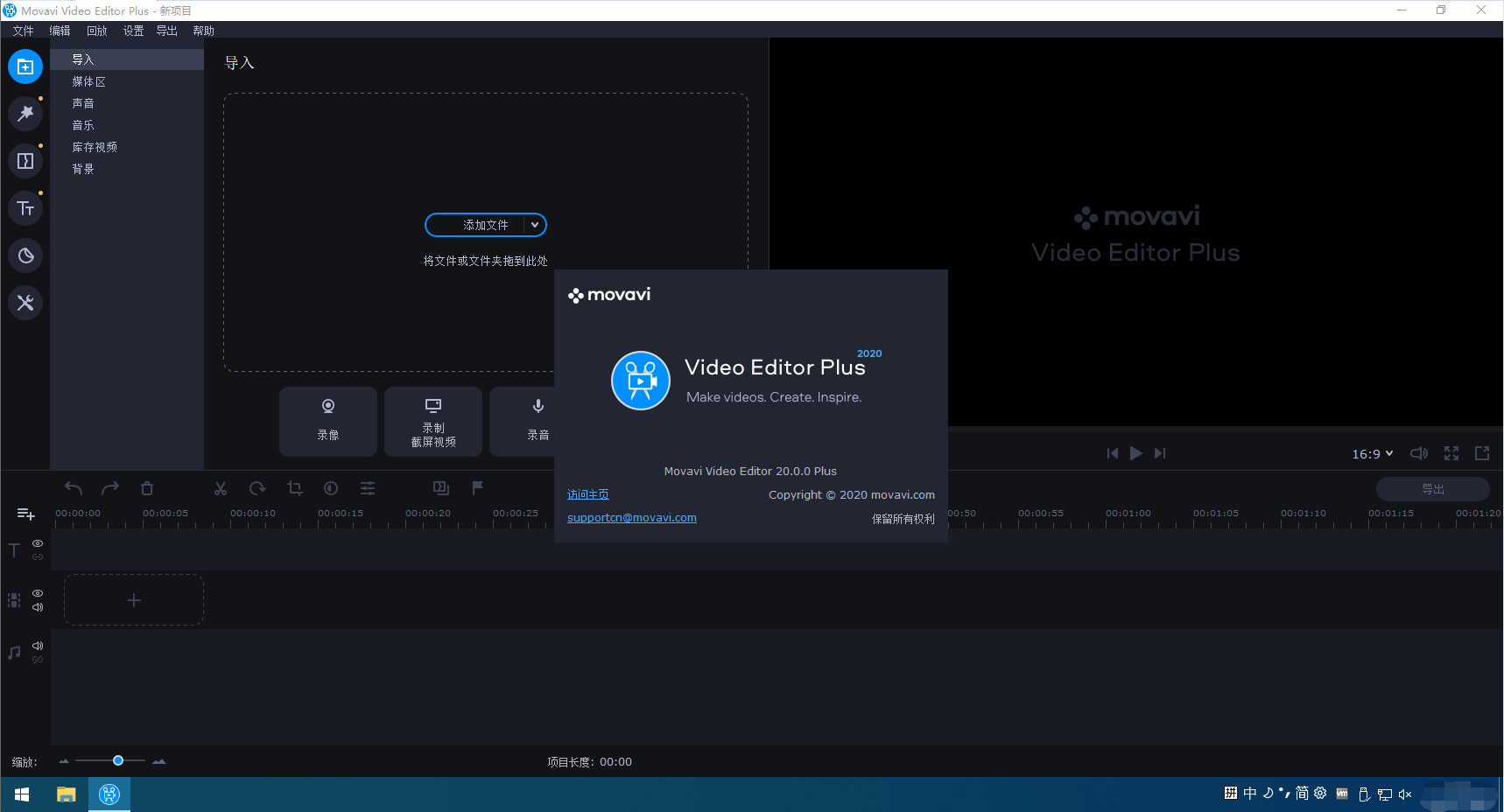Click the Play button in preview
Screen dimensions: 1504x812
1136,453
